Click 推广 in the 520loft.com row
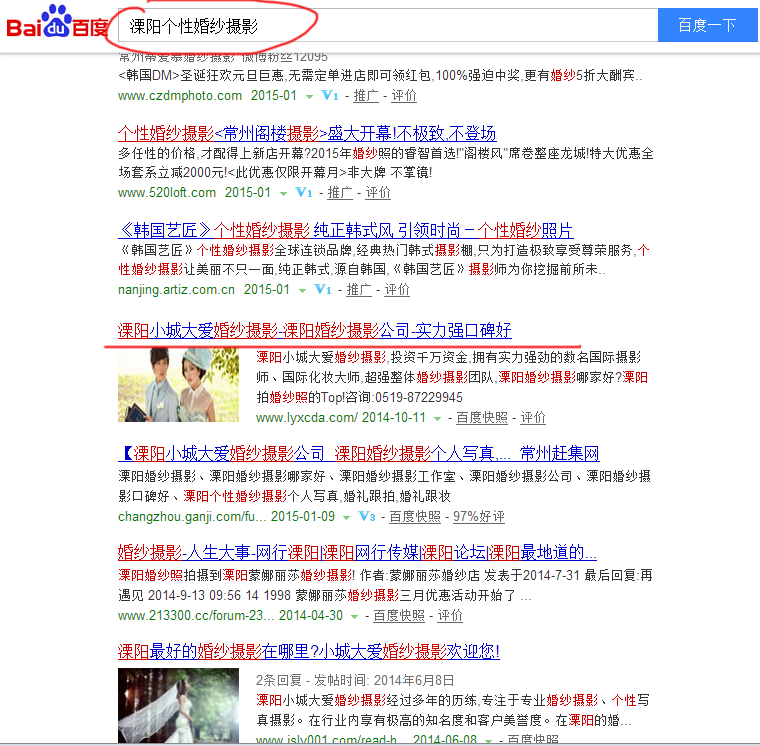The height and width of the screenshot is (746, 760). pyautogui.click(x=340, y=192)
